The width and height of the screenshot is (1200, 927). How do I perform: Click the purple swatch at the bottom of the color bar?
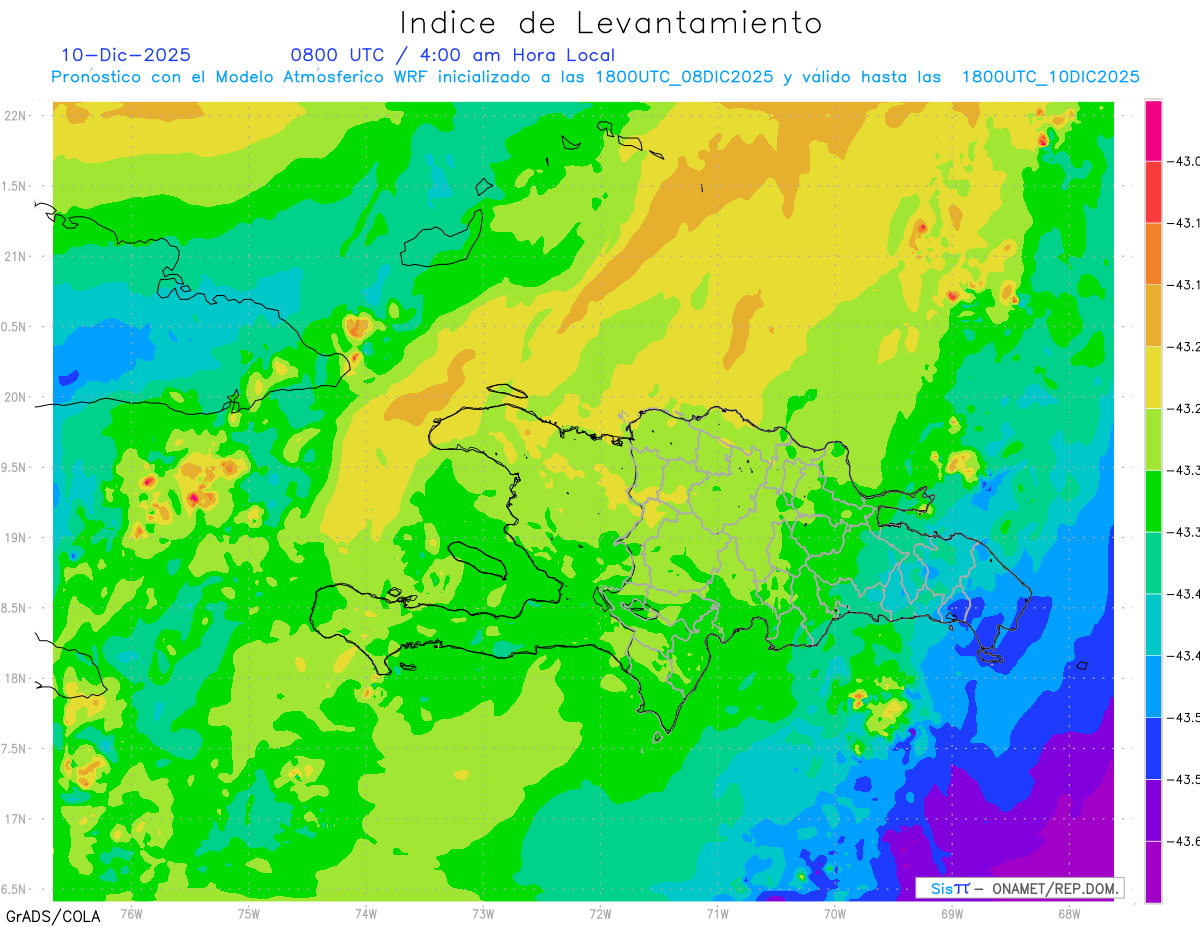click(1153, 871)
